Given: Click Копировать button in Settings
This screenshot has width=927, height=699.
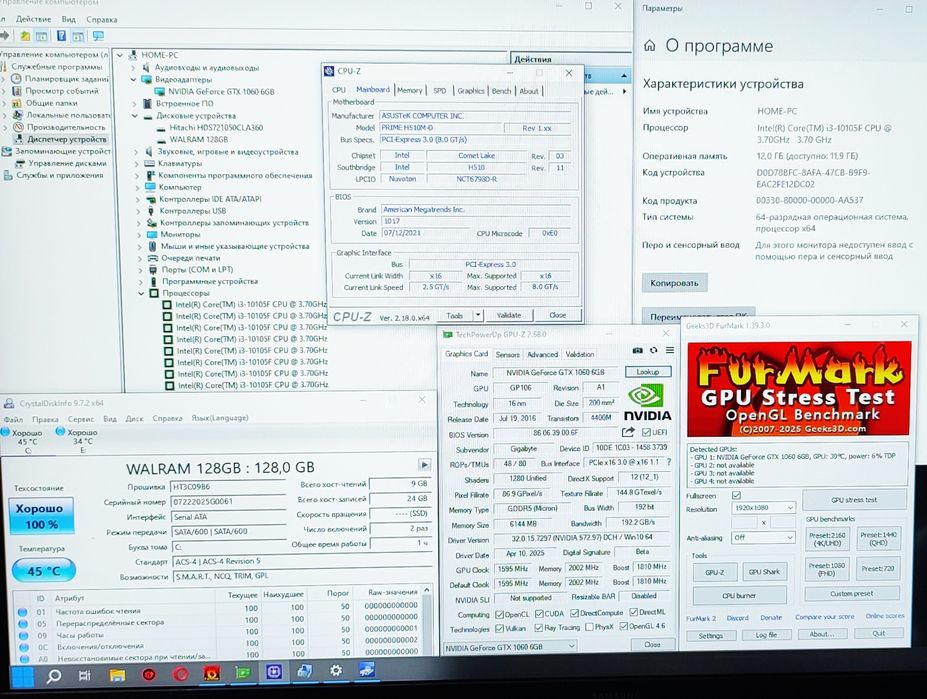Looking at the screenshot, I should 675,283.
